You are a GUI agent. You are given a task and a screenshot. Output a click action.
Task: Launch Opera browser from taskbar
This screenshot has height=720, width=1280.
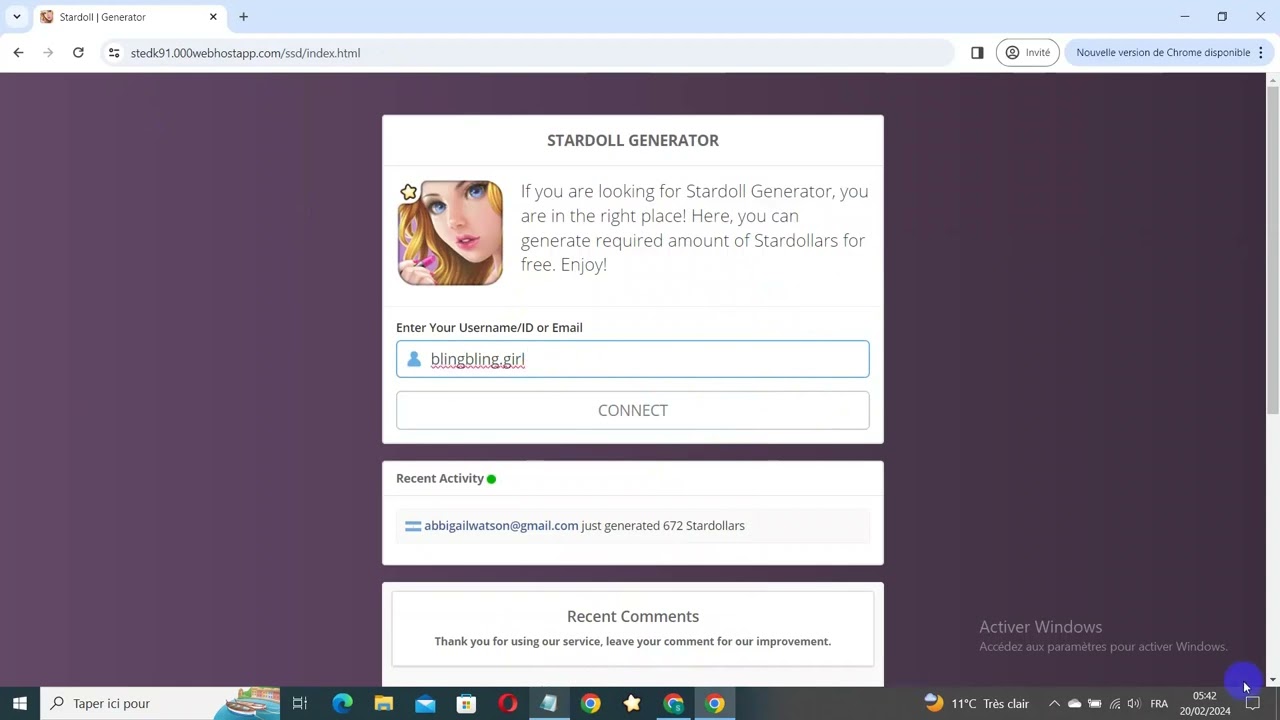click(x=508, y=704)
